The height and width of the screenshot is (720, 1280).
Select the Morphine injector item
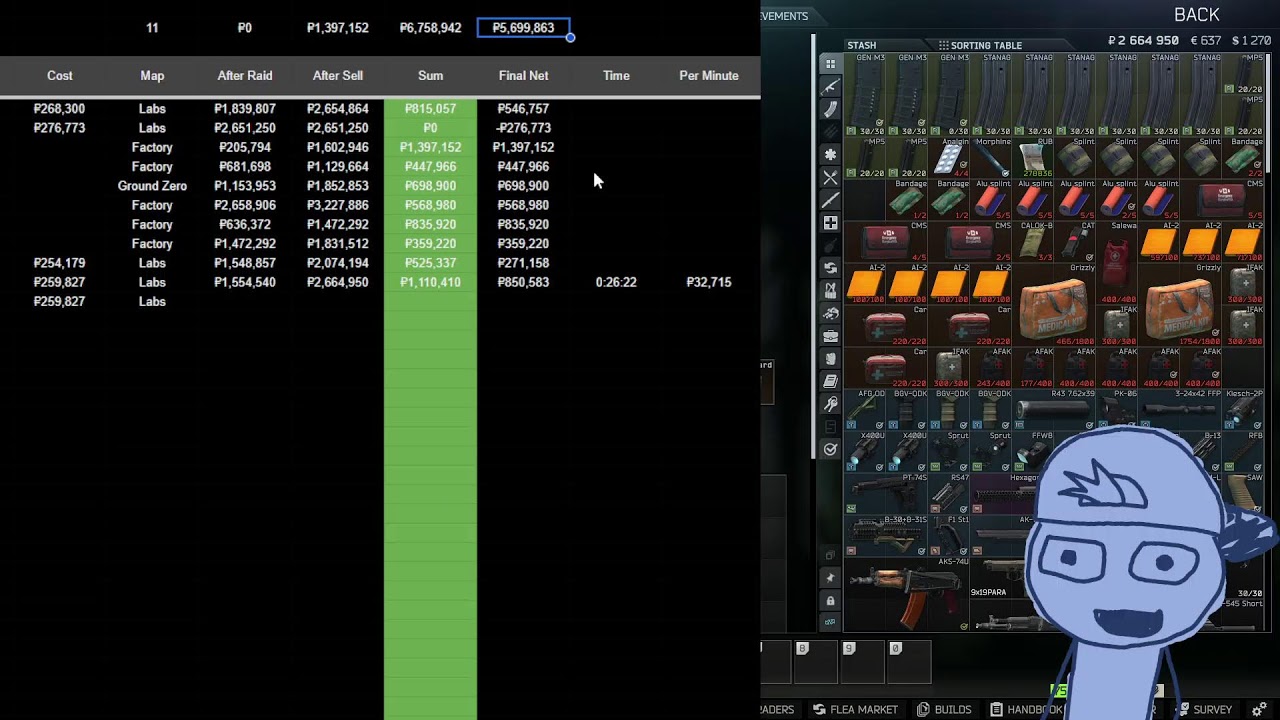click(991, 158)
